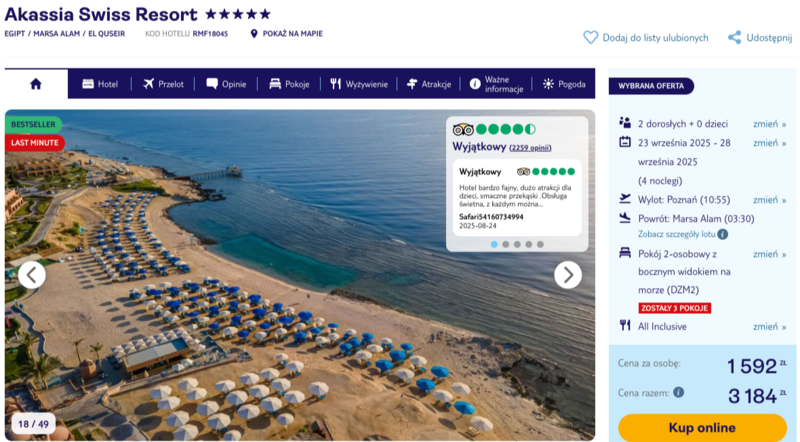Open the Pokoje tab
The width and height of the screenshot is (800, 442).
(x=288, y=84)
